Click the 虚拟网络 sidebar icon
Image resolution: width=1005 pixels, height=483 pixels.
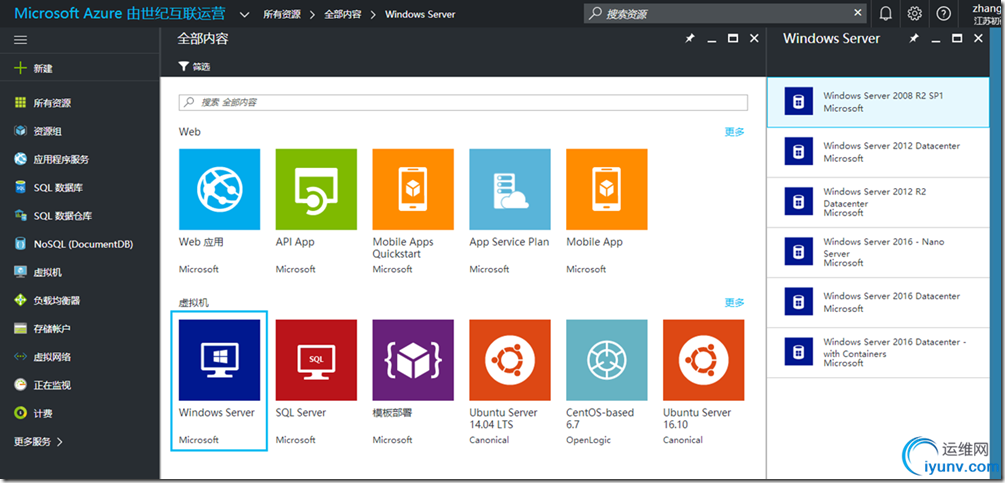tap(21, 357)
